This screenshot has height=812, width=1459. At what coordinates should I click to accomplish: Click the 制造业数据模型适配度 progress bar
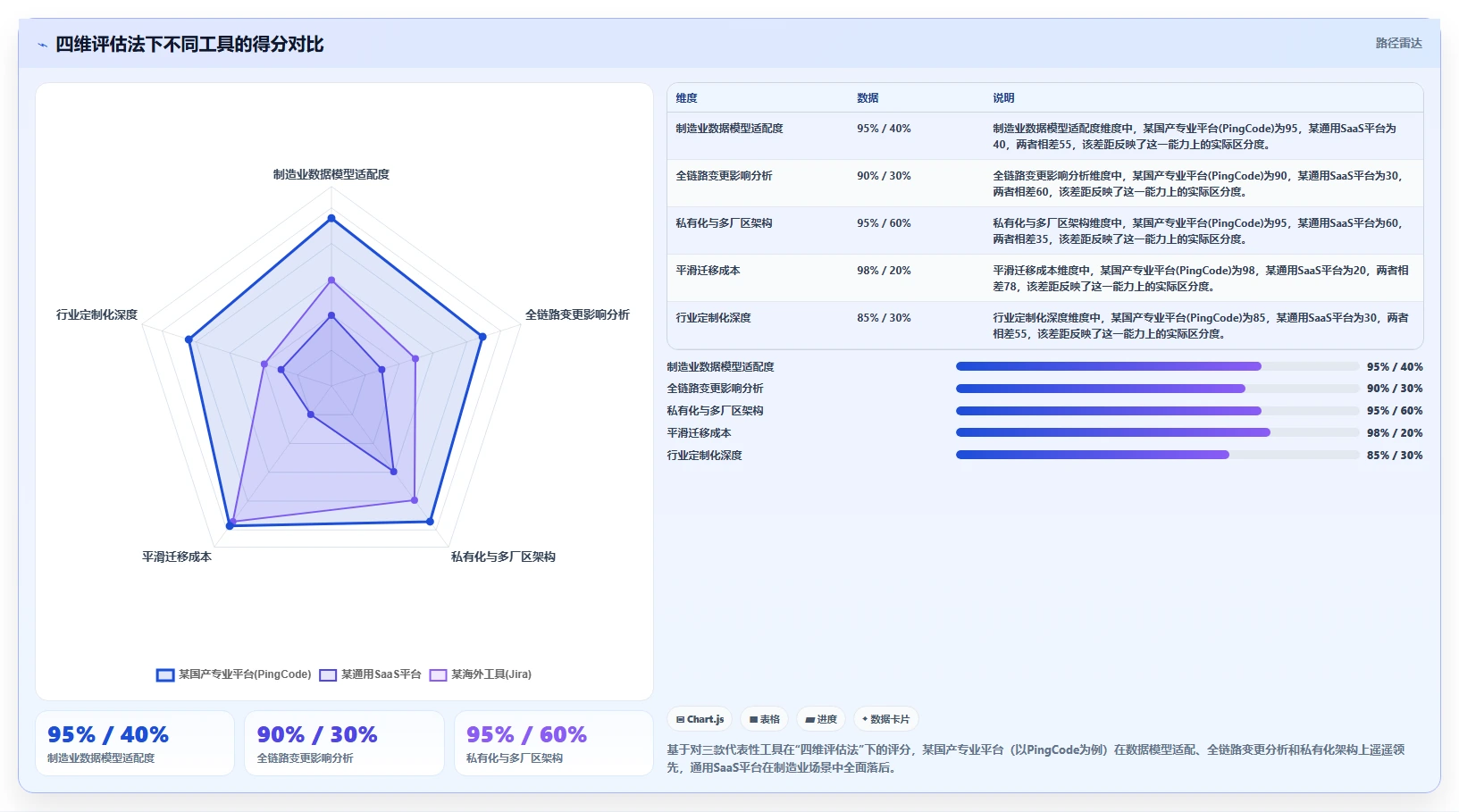click(1157, 366)
